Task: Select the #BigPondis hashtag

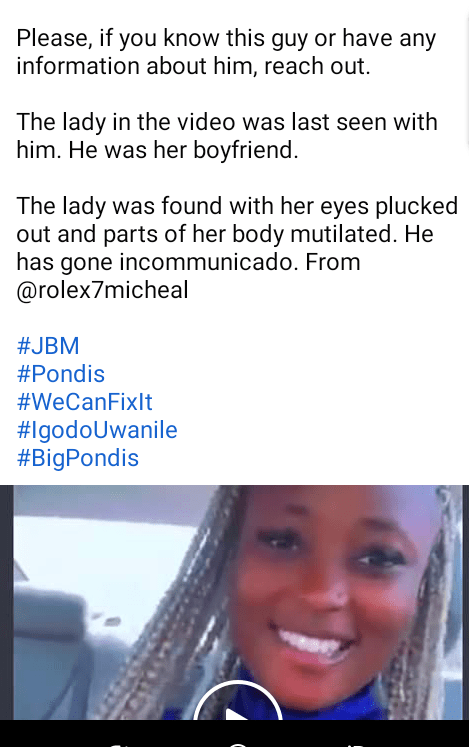Action: 78,458
